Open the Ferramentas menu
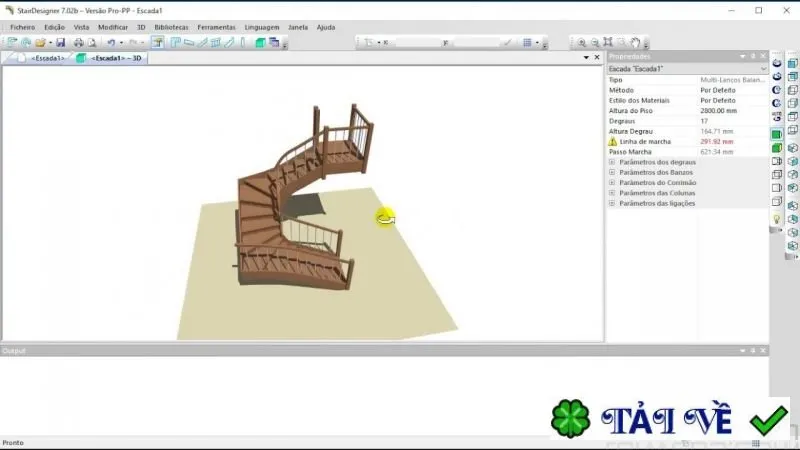This screenshot has width=800, height=450. point(216,27)
